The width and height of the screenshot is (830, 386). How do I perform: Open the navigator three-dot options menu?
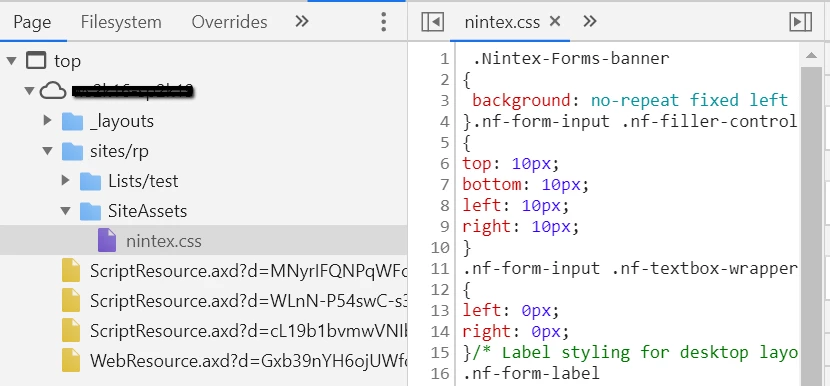(383, 22)
